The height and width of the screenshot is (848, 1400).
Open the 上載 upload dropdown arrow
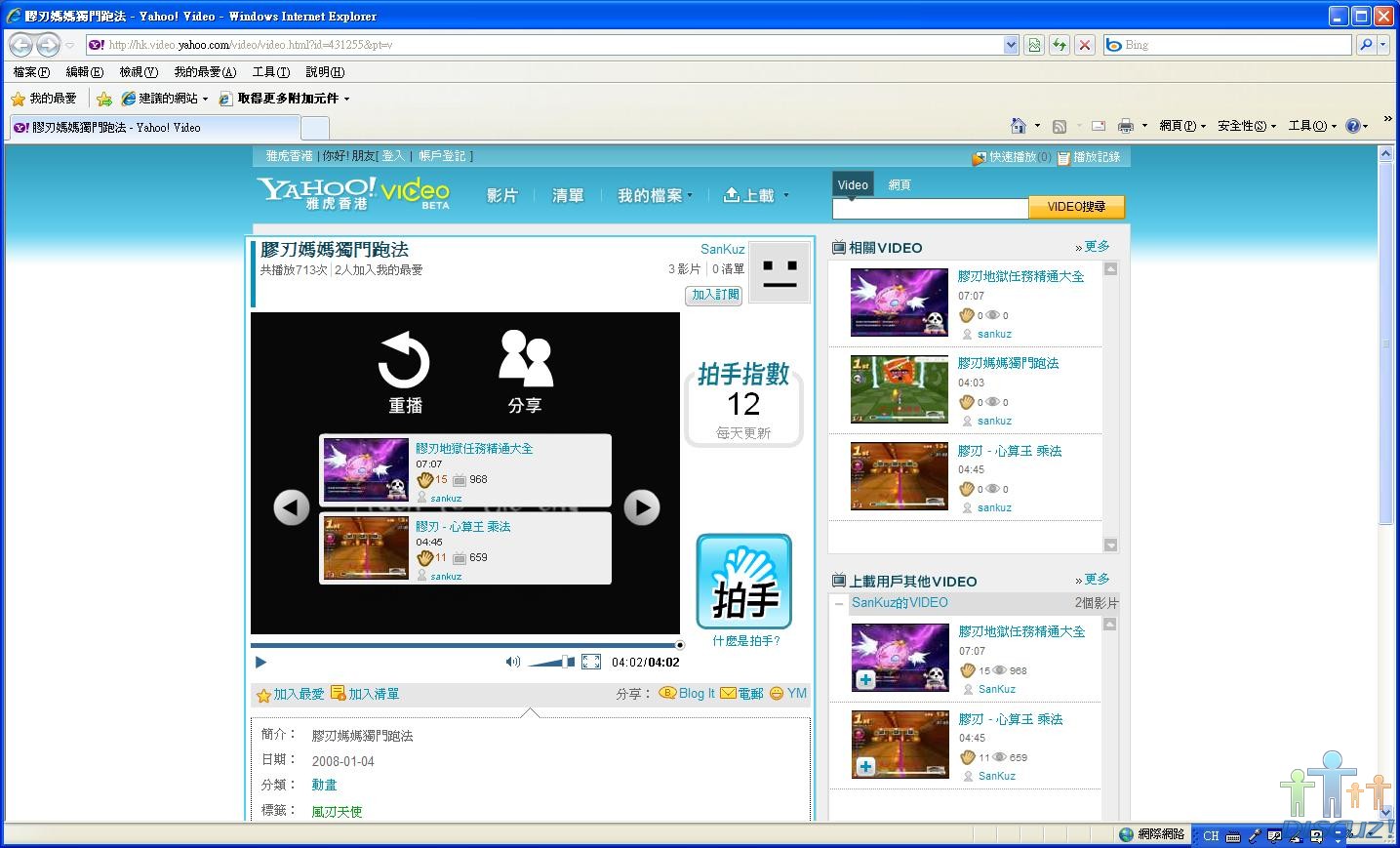786,195
